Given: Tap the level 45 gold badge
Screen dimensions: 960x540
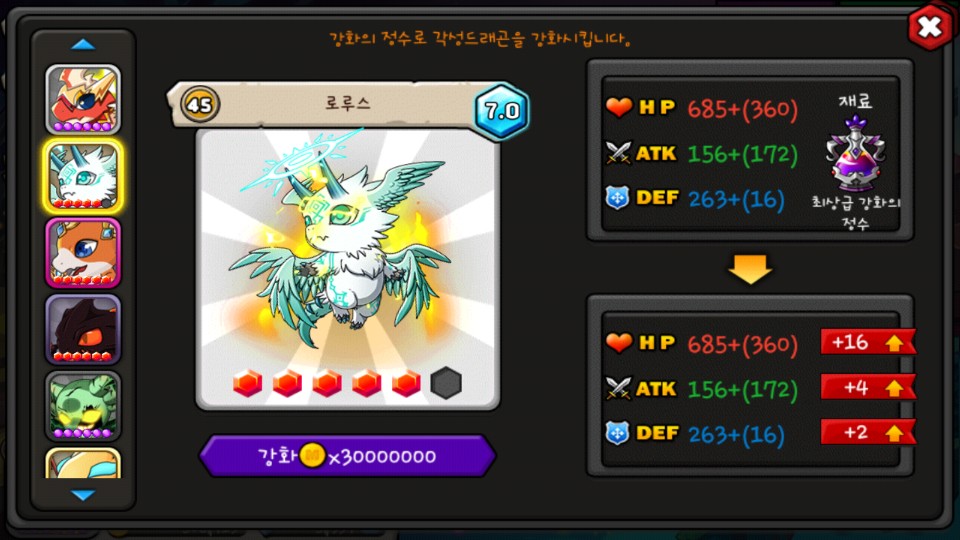Looking at the screenshot, I should pyautogui.click(x=200, y=105).
